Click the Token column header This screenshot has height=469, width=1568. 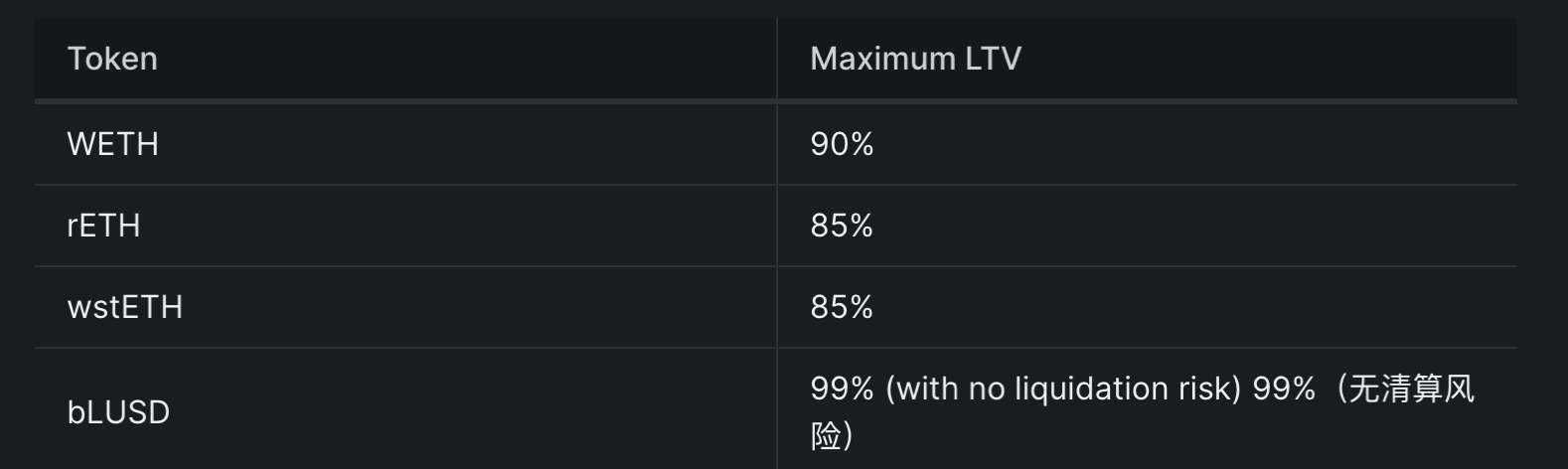[112, 59]
